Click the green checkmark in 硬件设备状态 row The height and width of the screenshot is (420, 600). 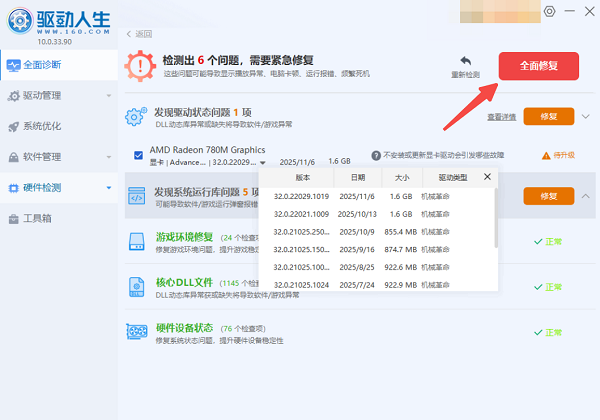click(538, 332)
